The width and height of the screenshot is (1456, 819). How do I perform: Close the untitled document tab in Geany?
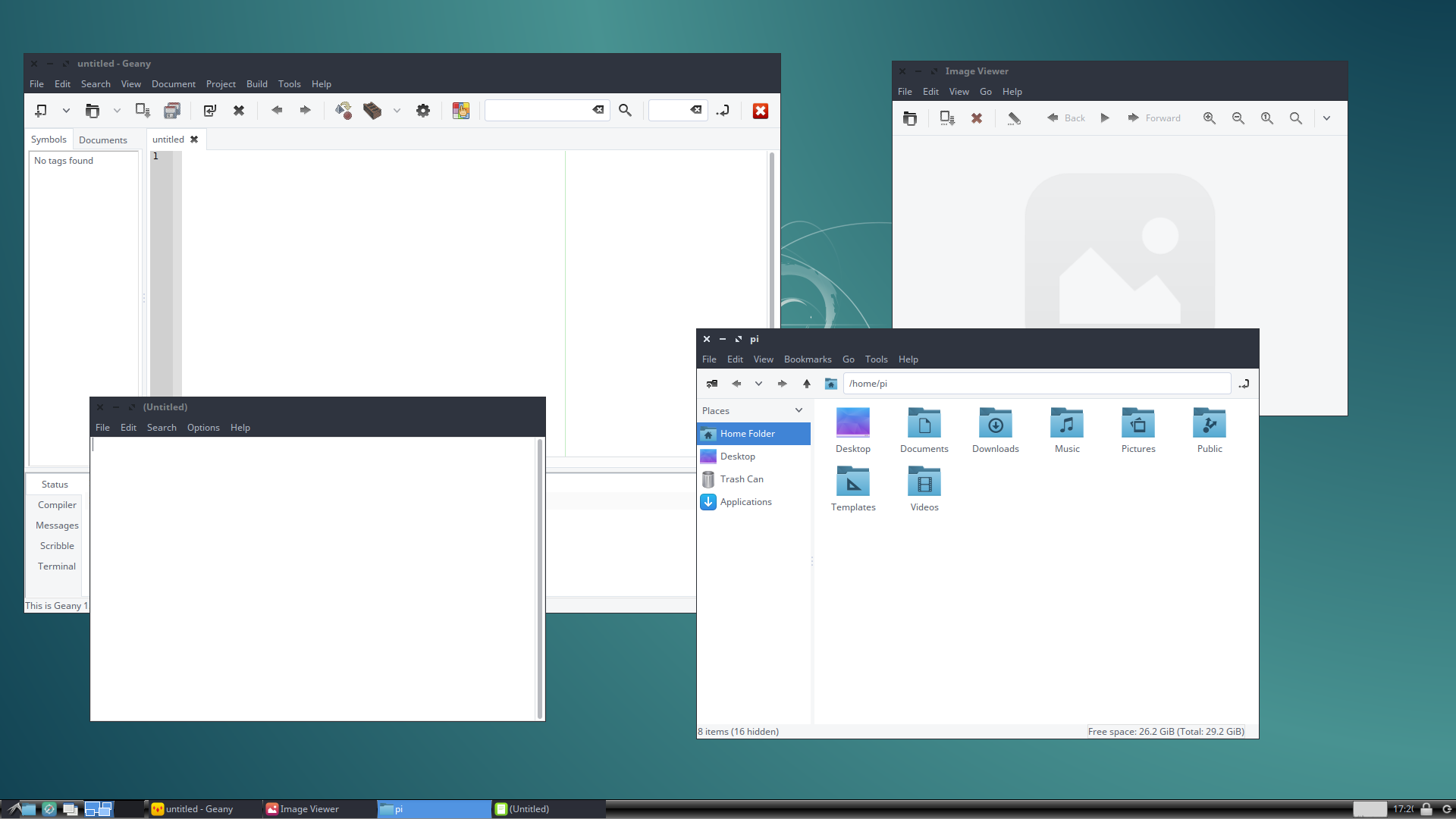194,140
